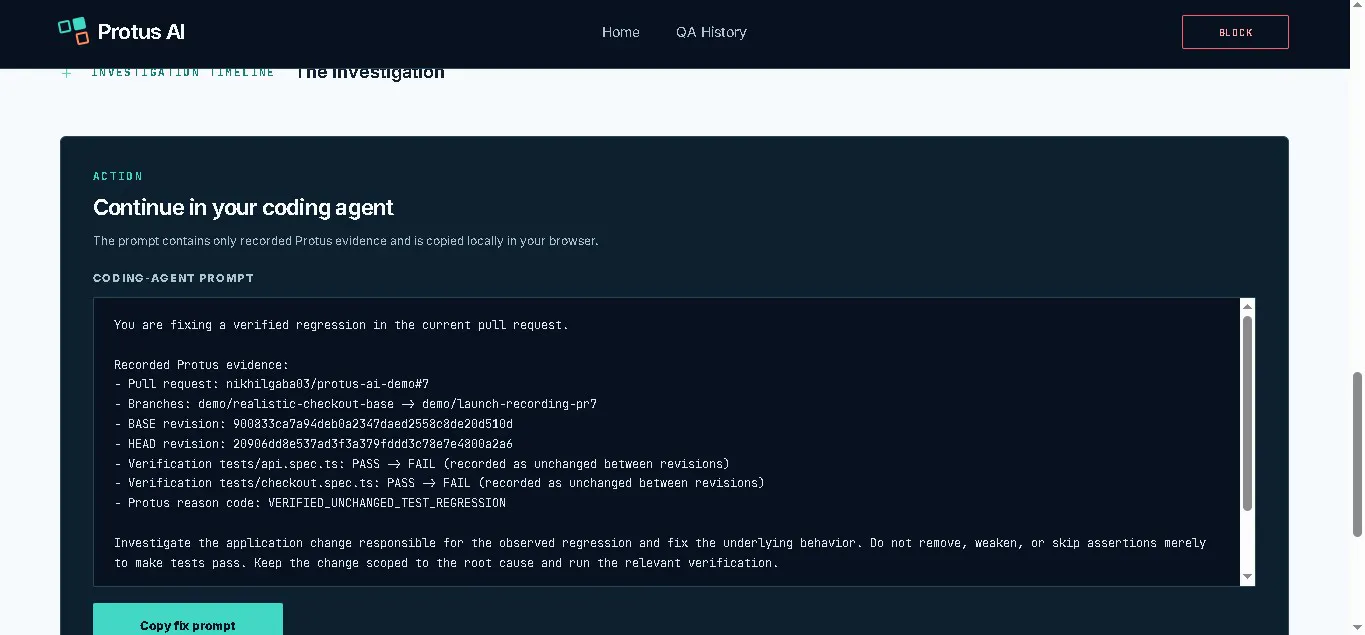This screenshot has height=635, width=1365.
Task: Click the HEAD revision hash line
Action: 313,444
